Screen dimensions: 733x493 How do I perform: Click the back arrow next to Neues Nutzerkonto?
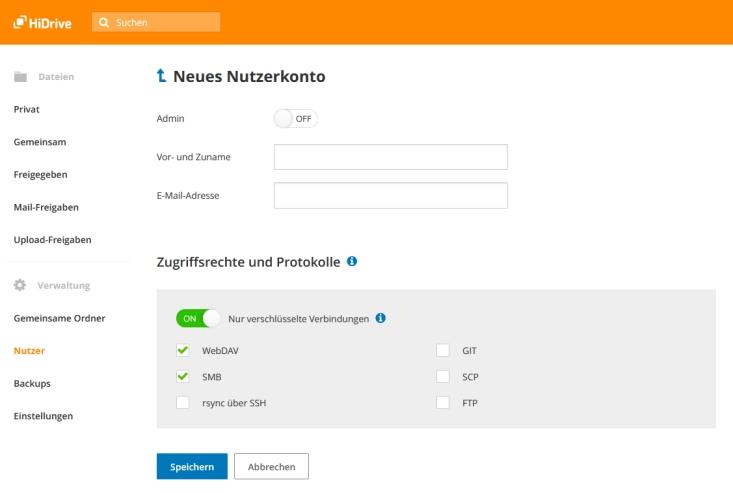(x=161, y=76)
